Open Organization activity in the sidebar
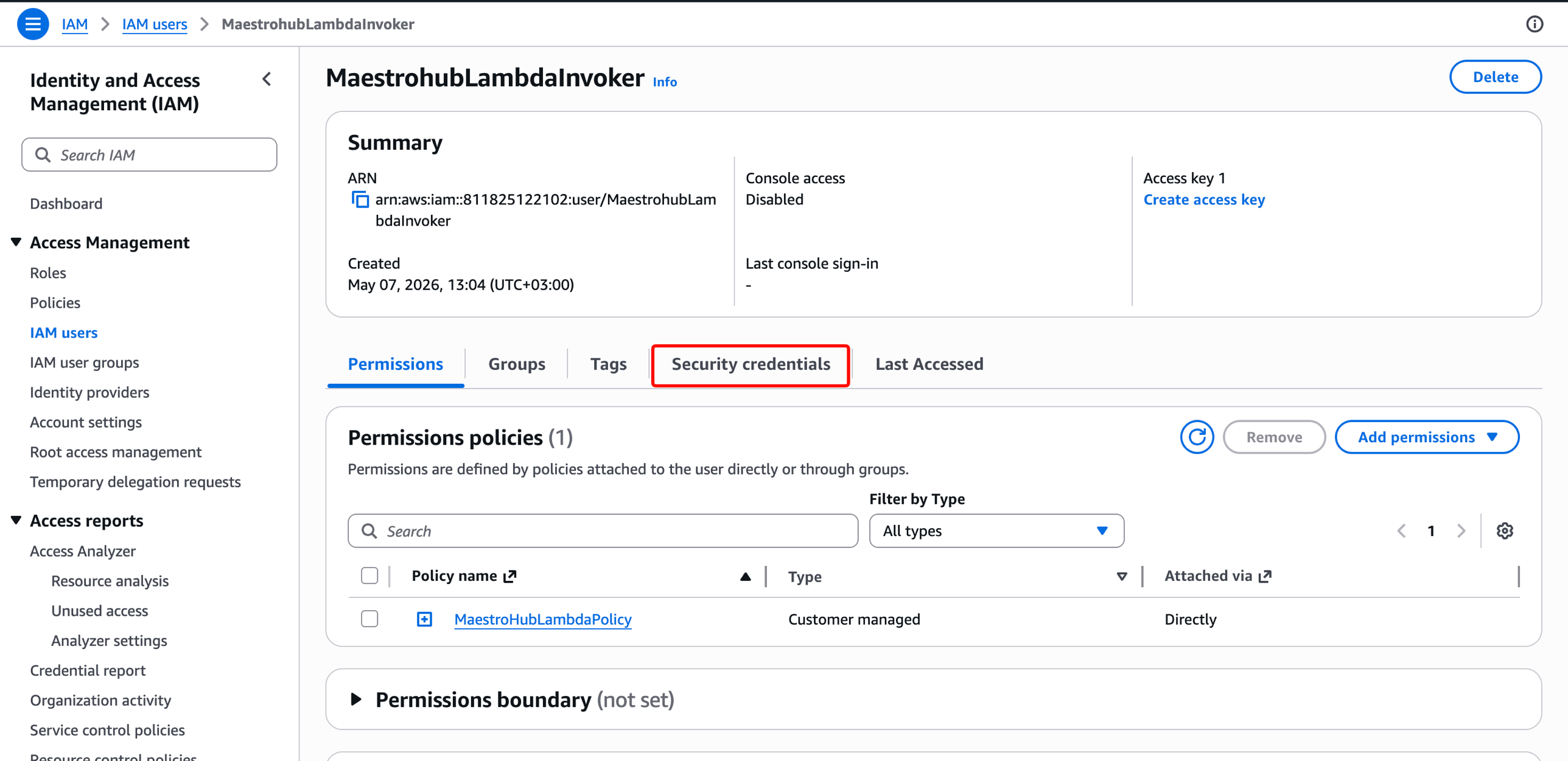This screenshot has height=761, width=1568. coord(100,700)
